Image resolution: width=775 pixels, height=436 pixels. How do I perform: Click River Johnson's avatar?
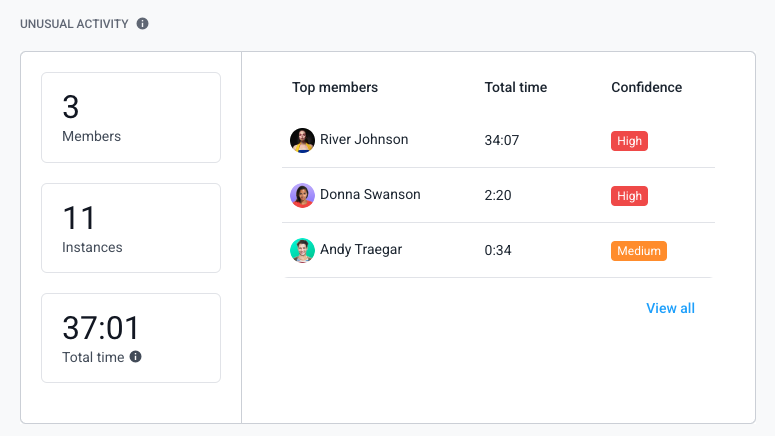click(x=302, y=140)
